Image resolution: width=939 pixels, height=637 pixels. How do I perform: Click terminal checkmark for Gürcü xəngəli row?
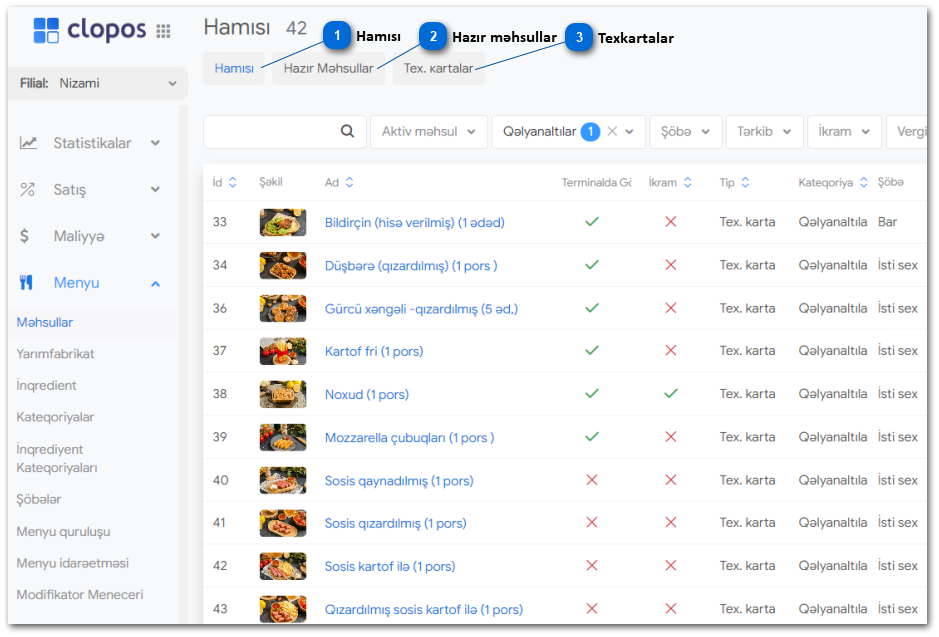click(x=592, y=308)
